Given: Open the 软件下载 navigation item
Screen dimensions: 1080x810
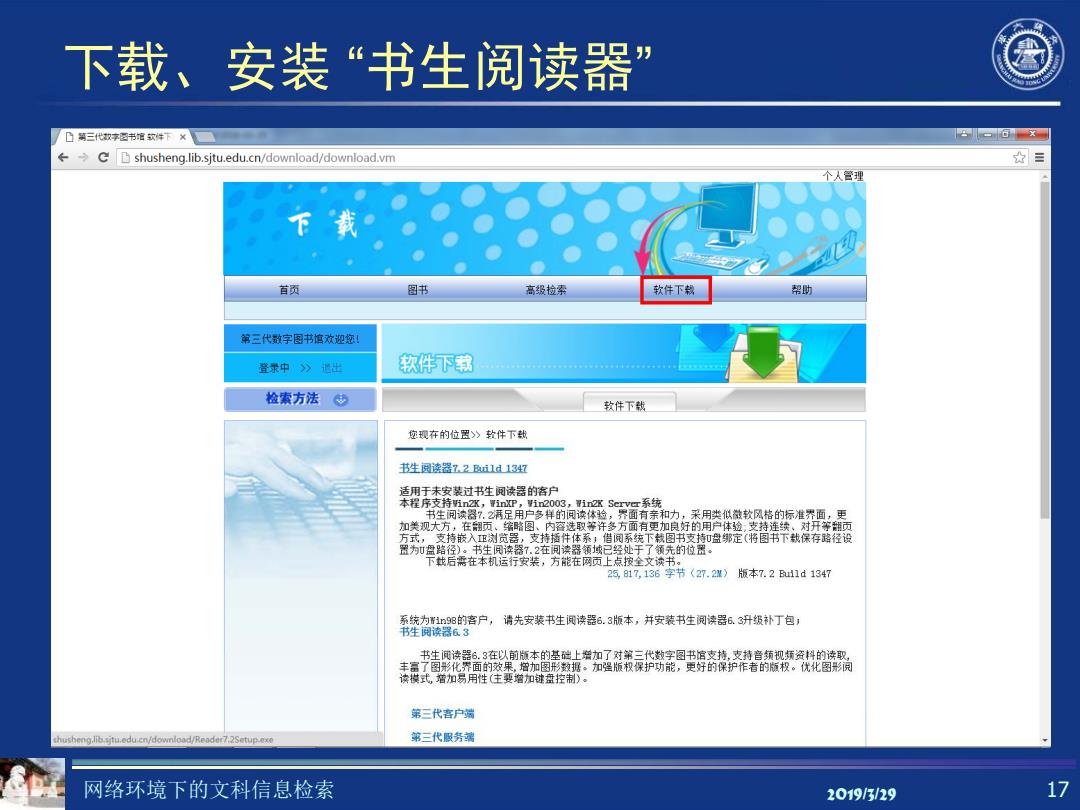Looking at the screenshot, I should [674, 290].
